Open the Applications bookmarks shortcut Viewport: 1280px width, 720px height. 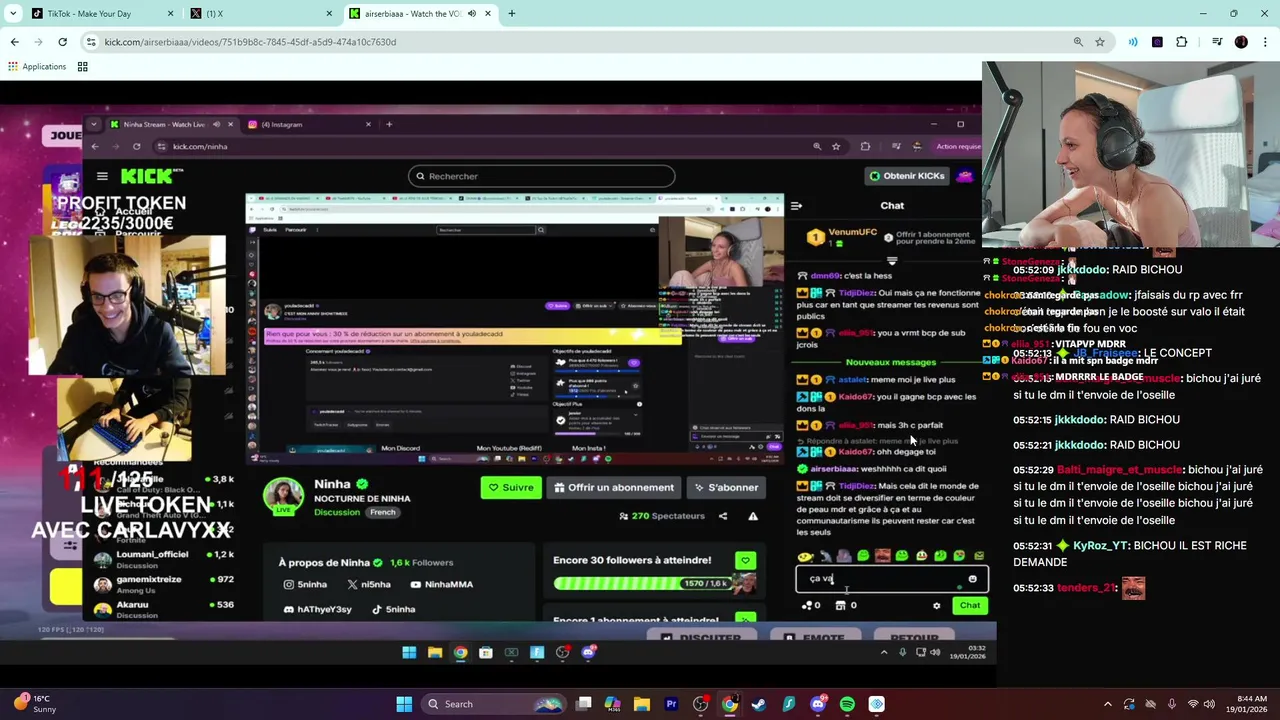click(x=37, y=67)
